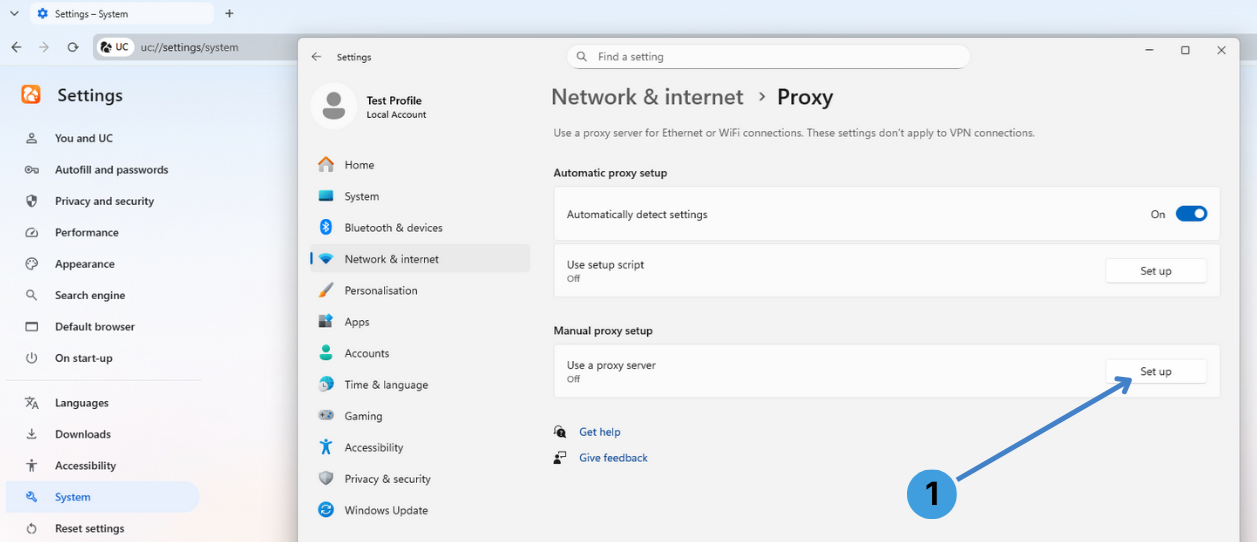Click the Gaming controller icon

326,416
